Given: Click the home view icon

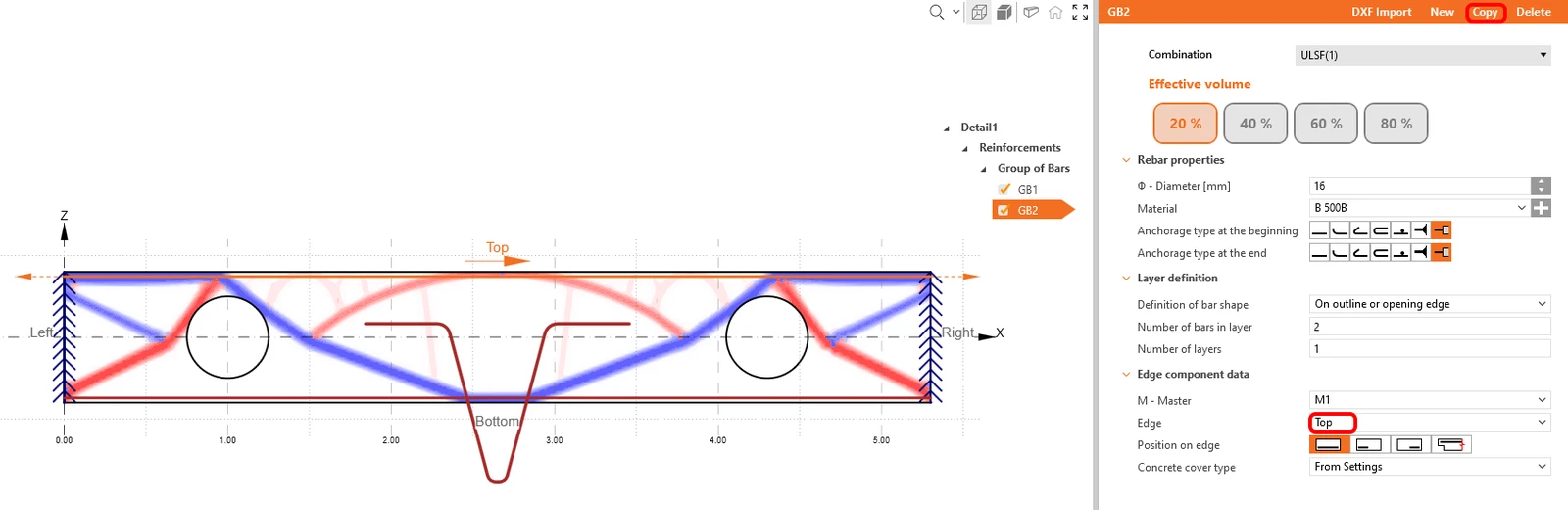Looking at the screenshot, I should tap(1055, 12).
